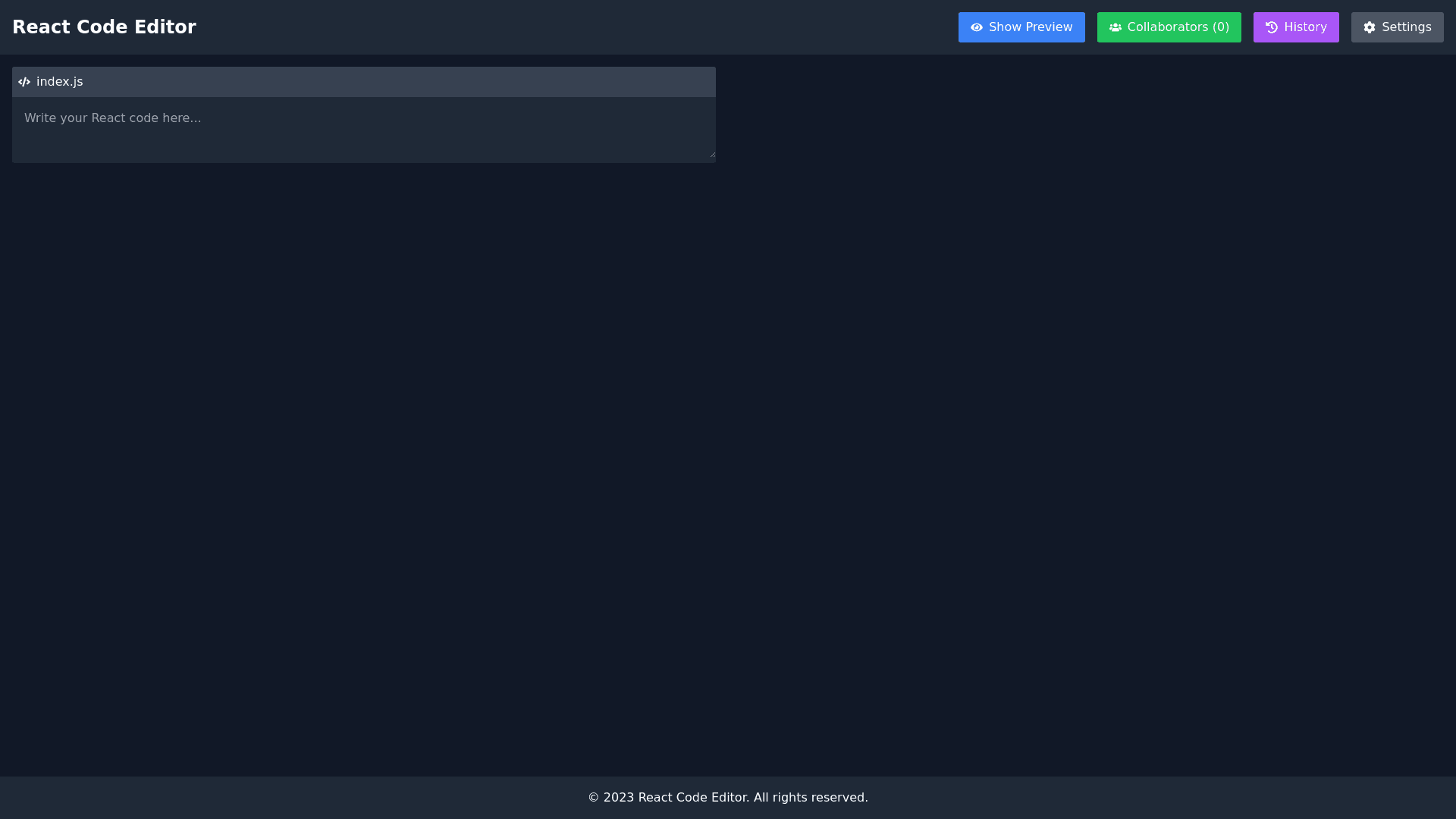
Task: Click the code file icon beside index.js
Action: tap(24, 81)
